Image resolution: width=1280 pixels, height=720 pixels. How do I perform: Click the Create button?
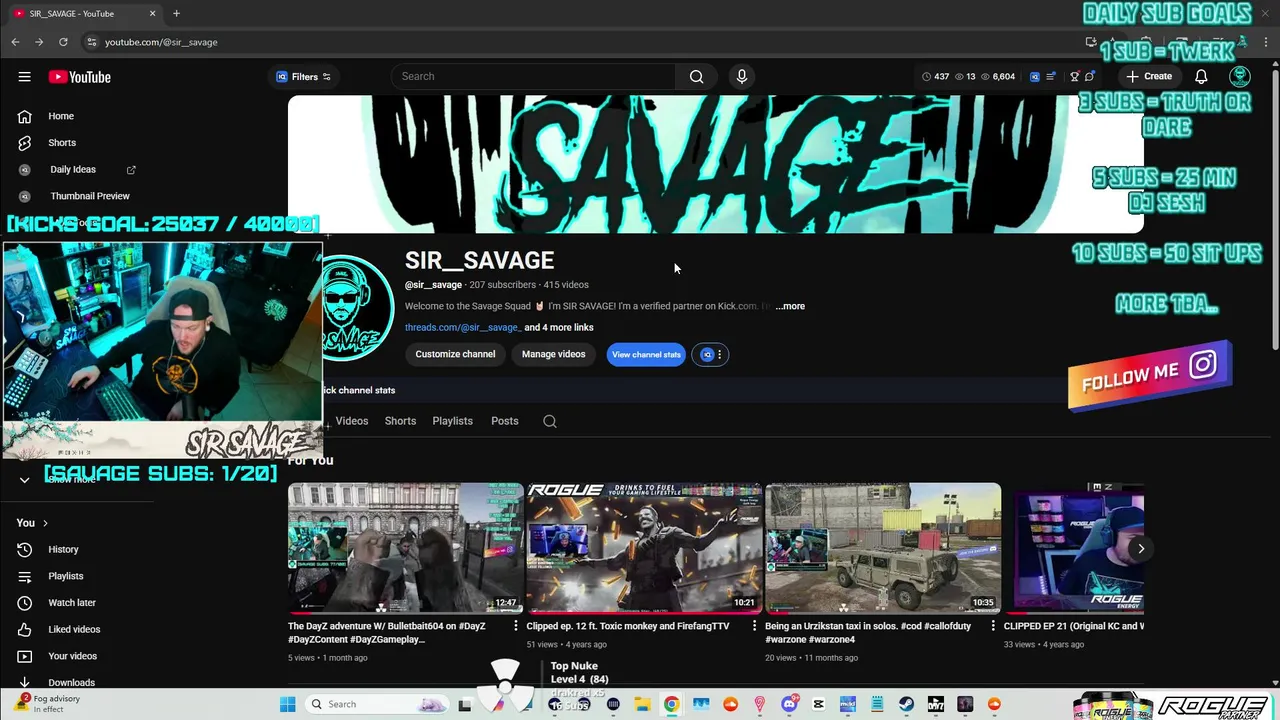pyautogui.click(x=1148, y=76)
